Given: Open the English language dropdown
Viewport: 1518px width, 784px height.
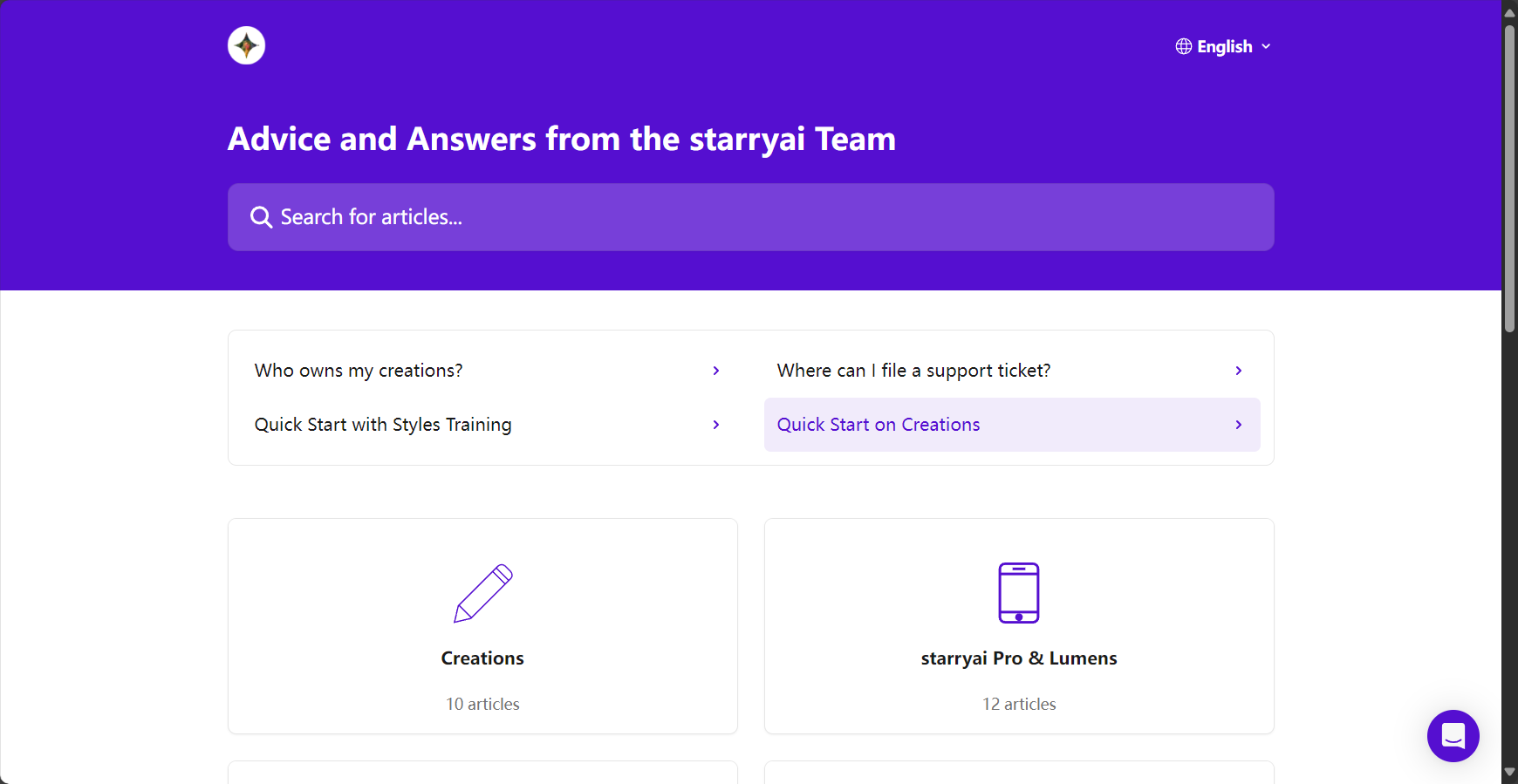Looking at the screenshot, I should click(x=1223, y=46).
